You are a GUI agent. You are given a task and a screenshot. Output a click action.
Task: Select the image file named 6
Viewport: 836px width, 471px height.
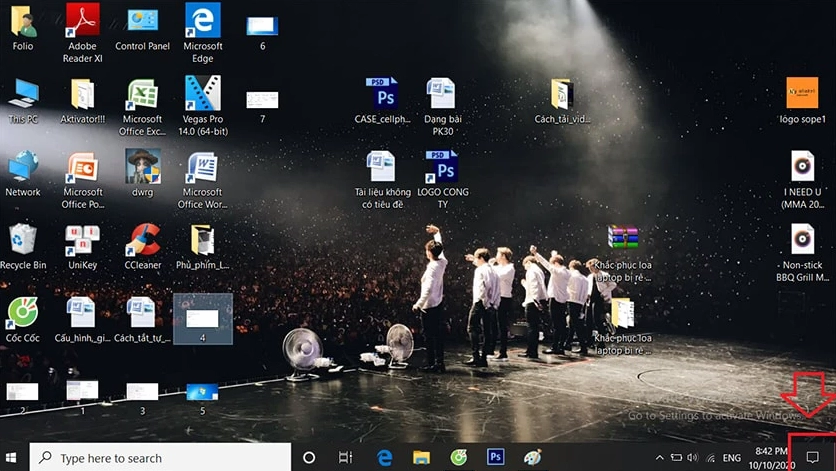point(262,32)
